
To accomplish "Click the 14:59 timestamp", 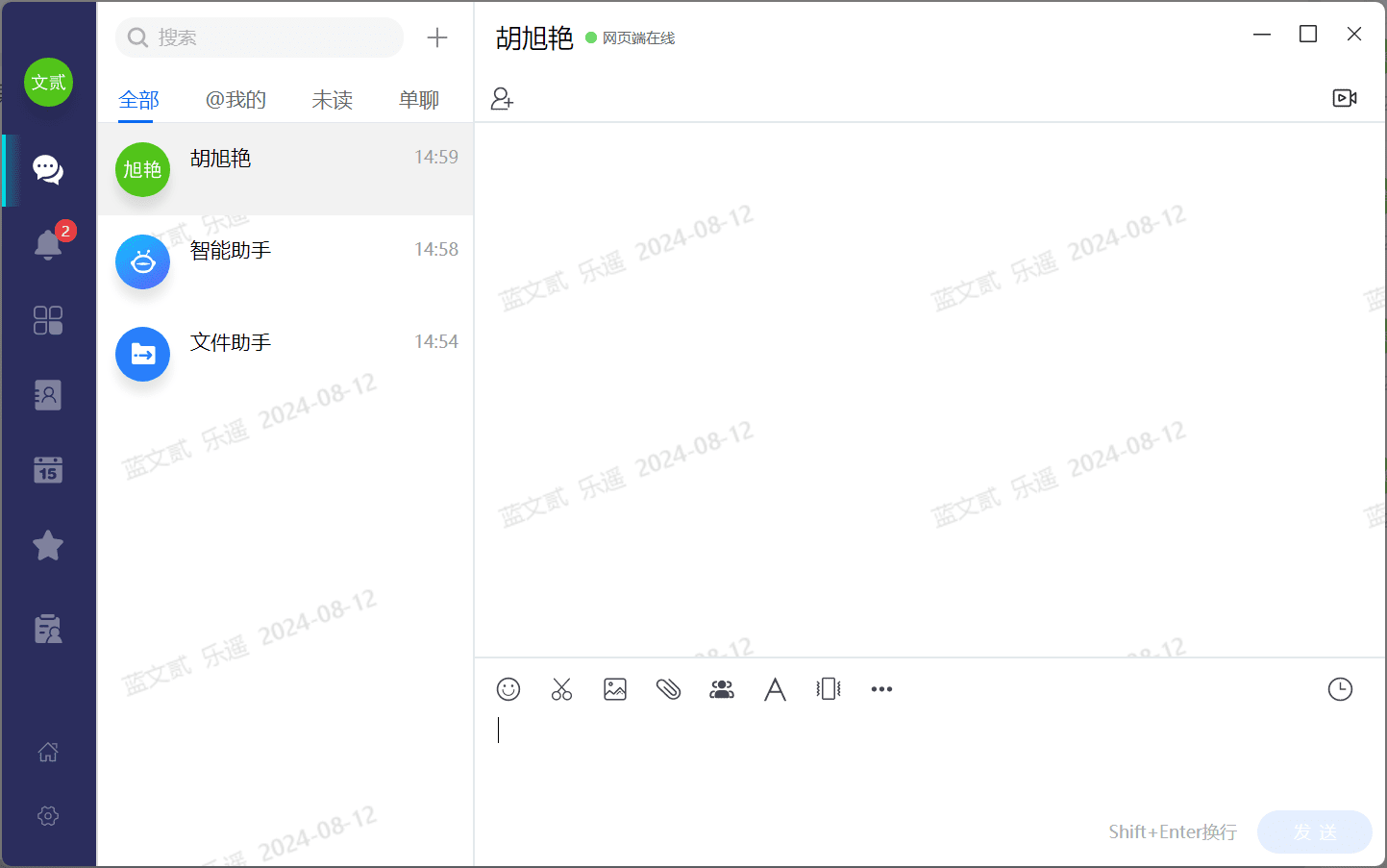I will (x=436, y=157).
